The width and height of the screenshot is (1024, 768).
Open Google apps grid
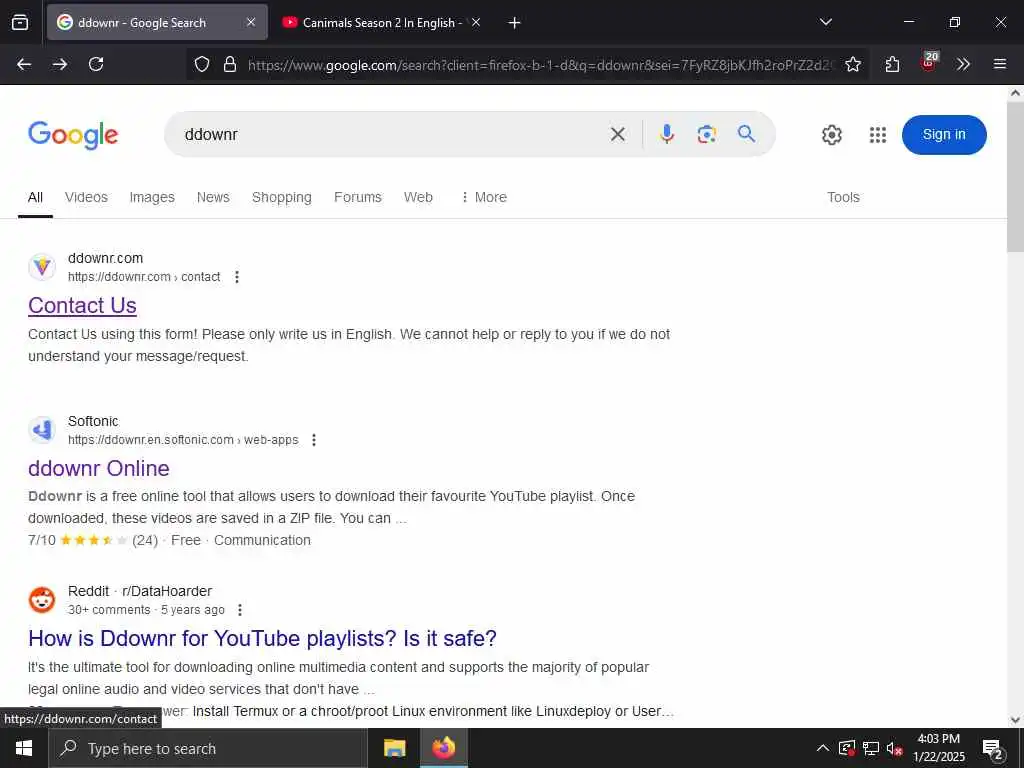(x=878, y=135)
